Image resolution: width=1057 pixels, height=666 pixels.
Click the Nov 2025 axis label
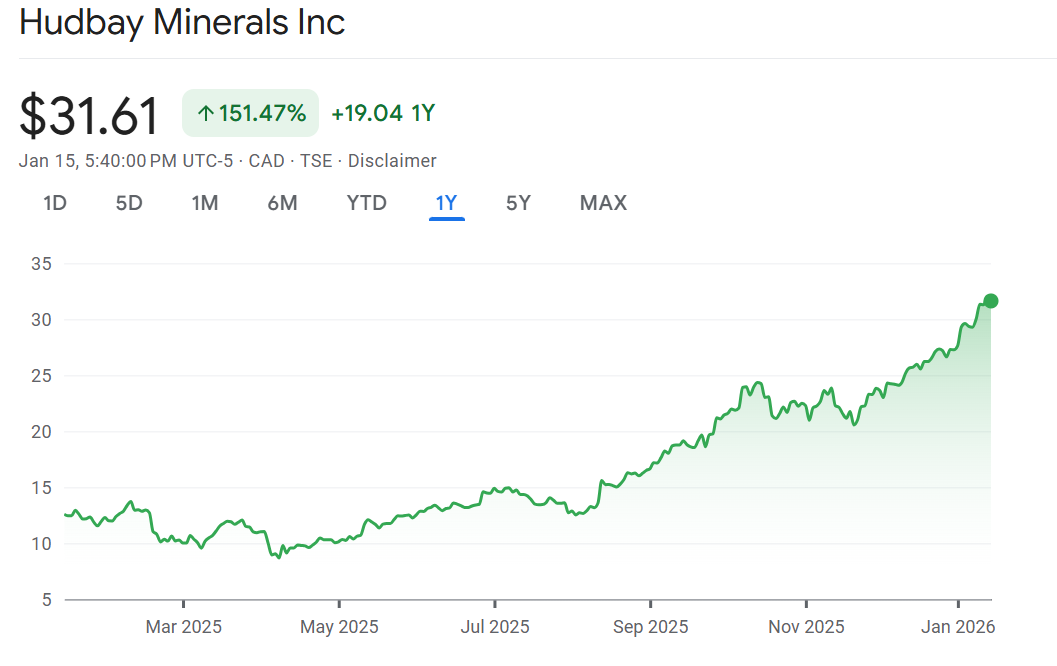coord(806,627)
